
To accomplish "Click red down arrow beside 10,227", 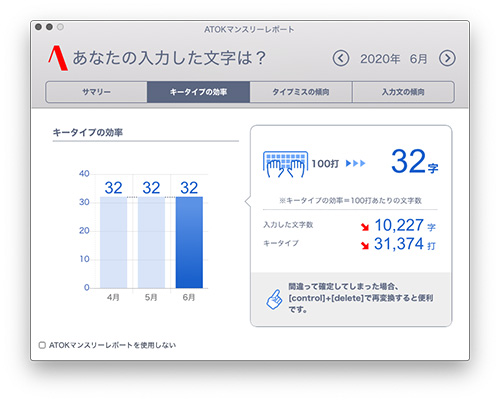I will [x=365, y=227].
